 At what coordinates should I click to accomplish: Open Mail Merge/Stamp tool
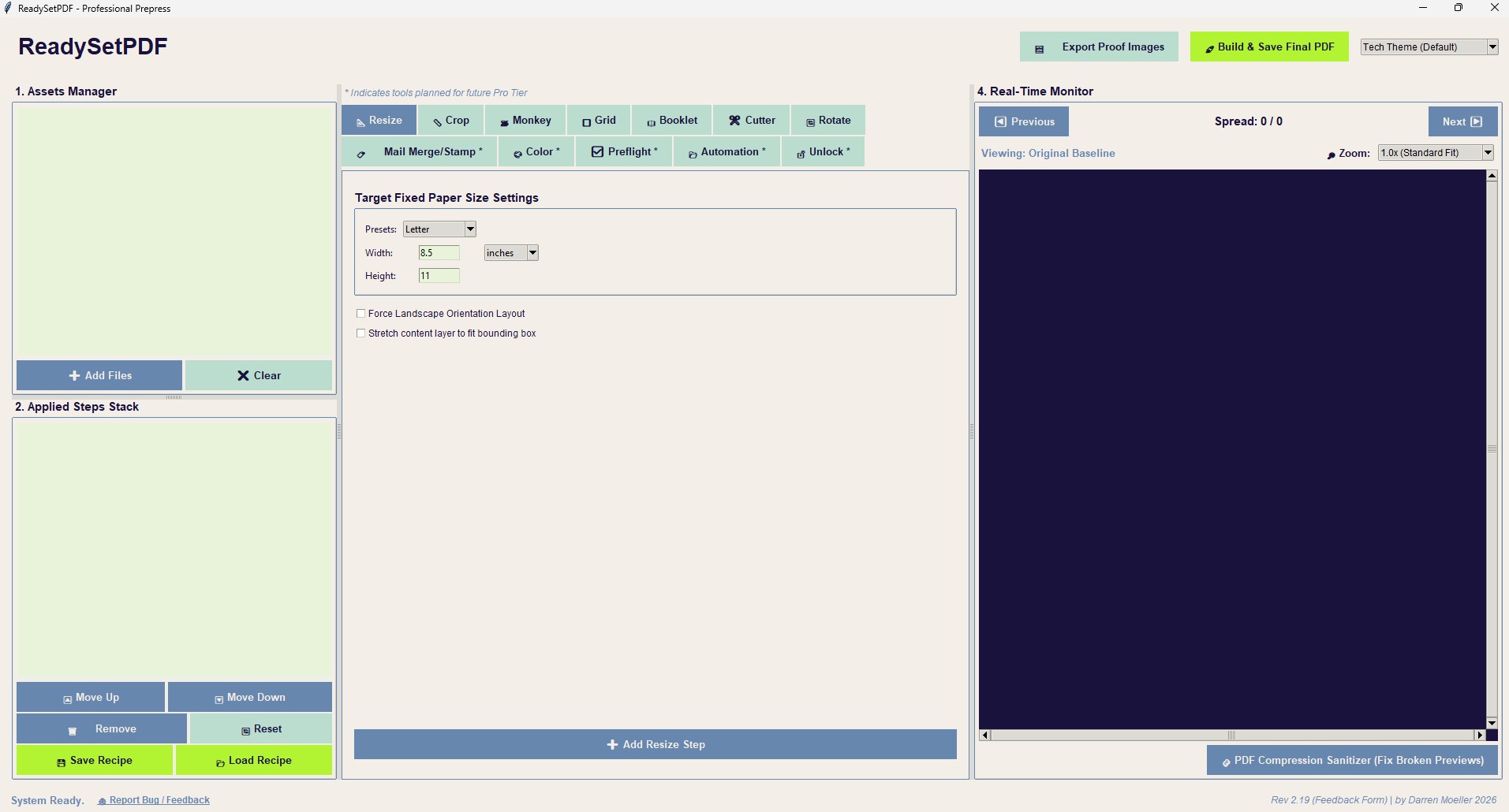(x=420, y=152)
